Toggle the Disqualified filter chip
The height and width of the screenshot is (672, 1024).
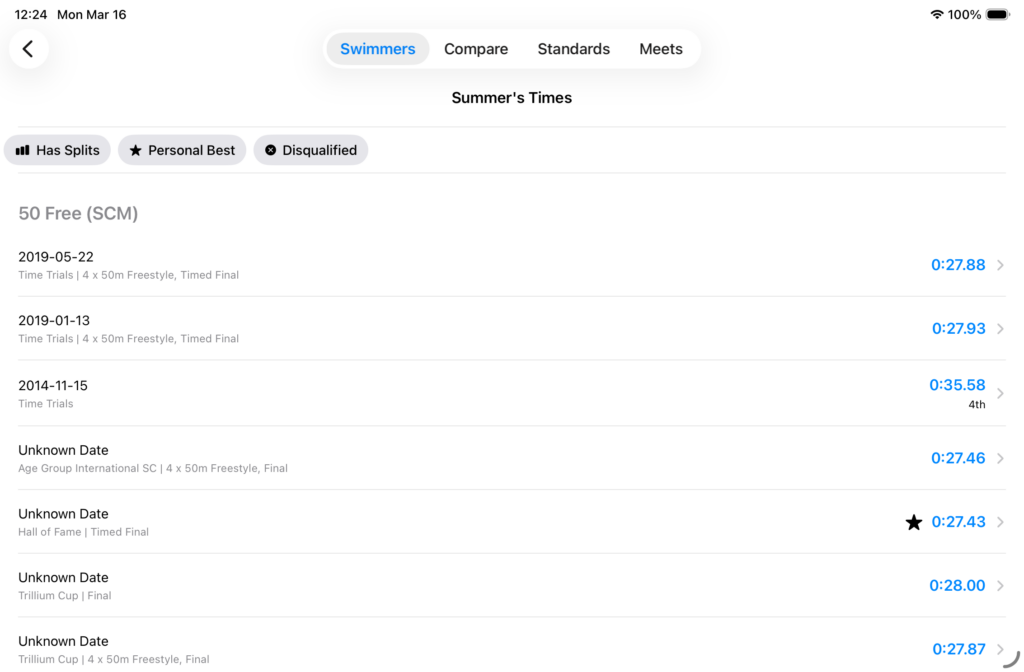(x=311, y=150)
